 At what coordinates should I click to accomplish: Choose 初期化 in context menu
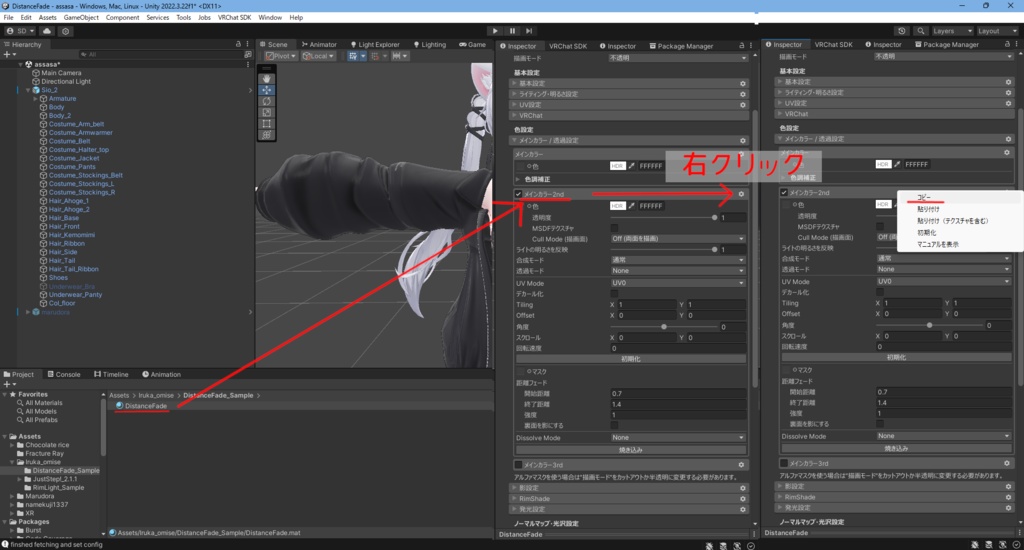coord(927,233)
